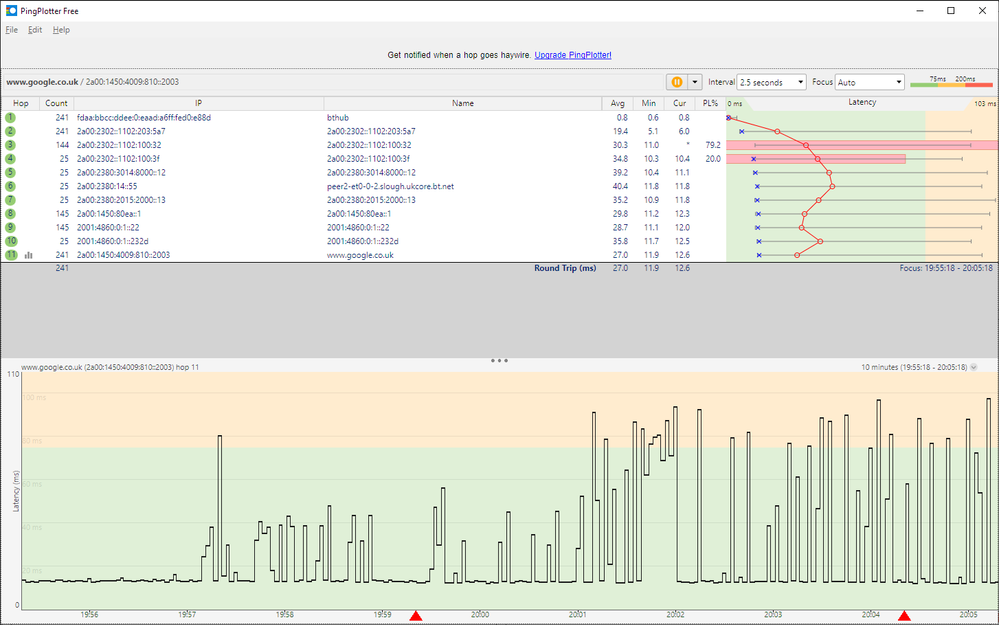Open the 10 minutes timeline range dropdown
The height and width of the screenshot is (625, 999).
click(974, 367)
